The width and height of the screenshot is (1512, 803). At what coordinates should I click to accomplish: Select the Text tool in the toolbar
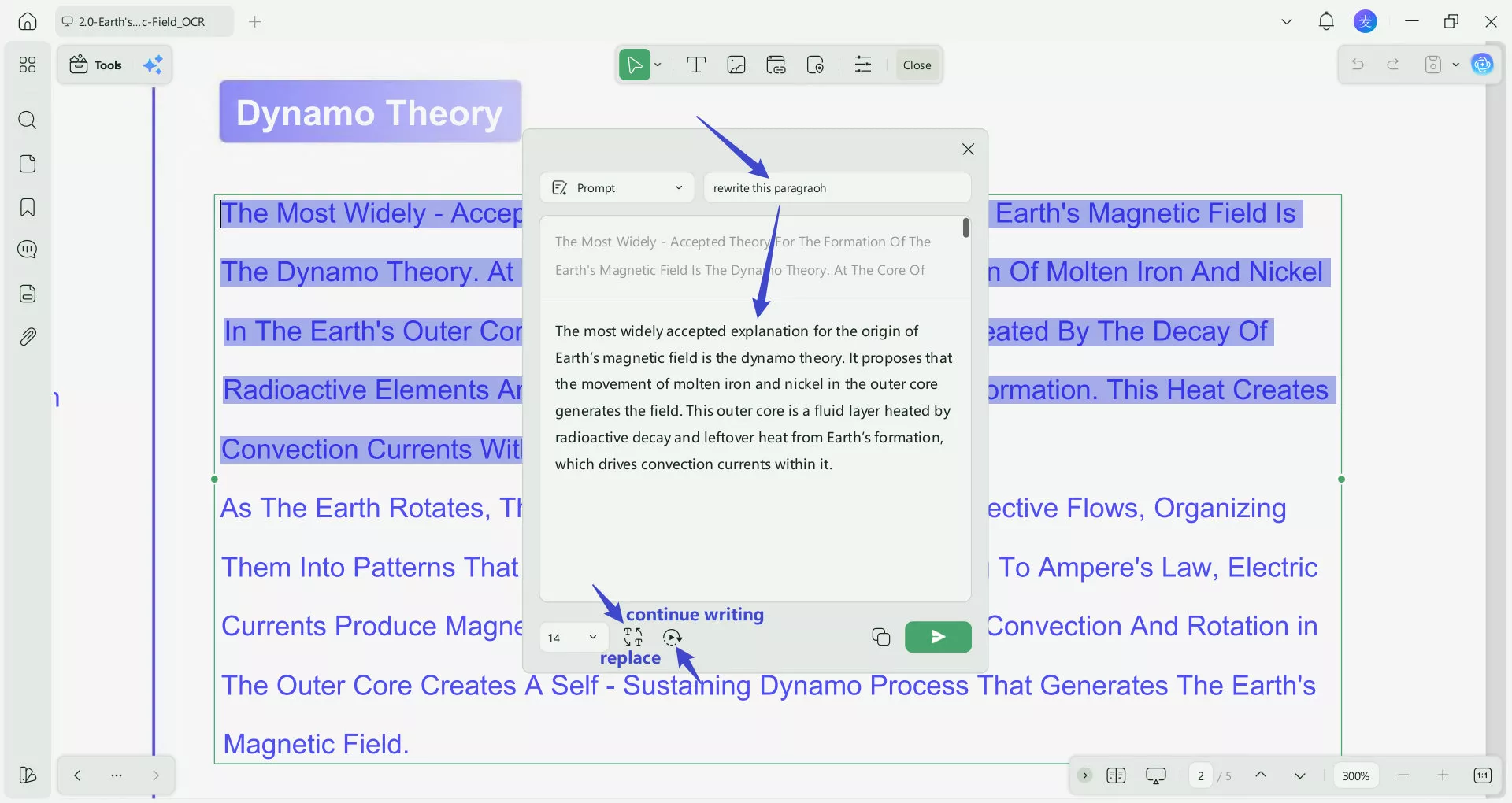[696, 65]
